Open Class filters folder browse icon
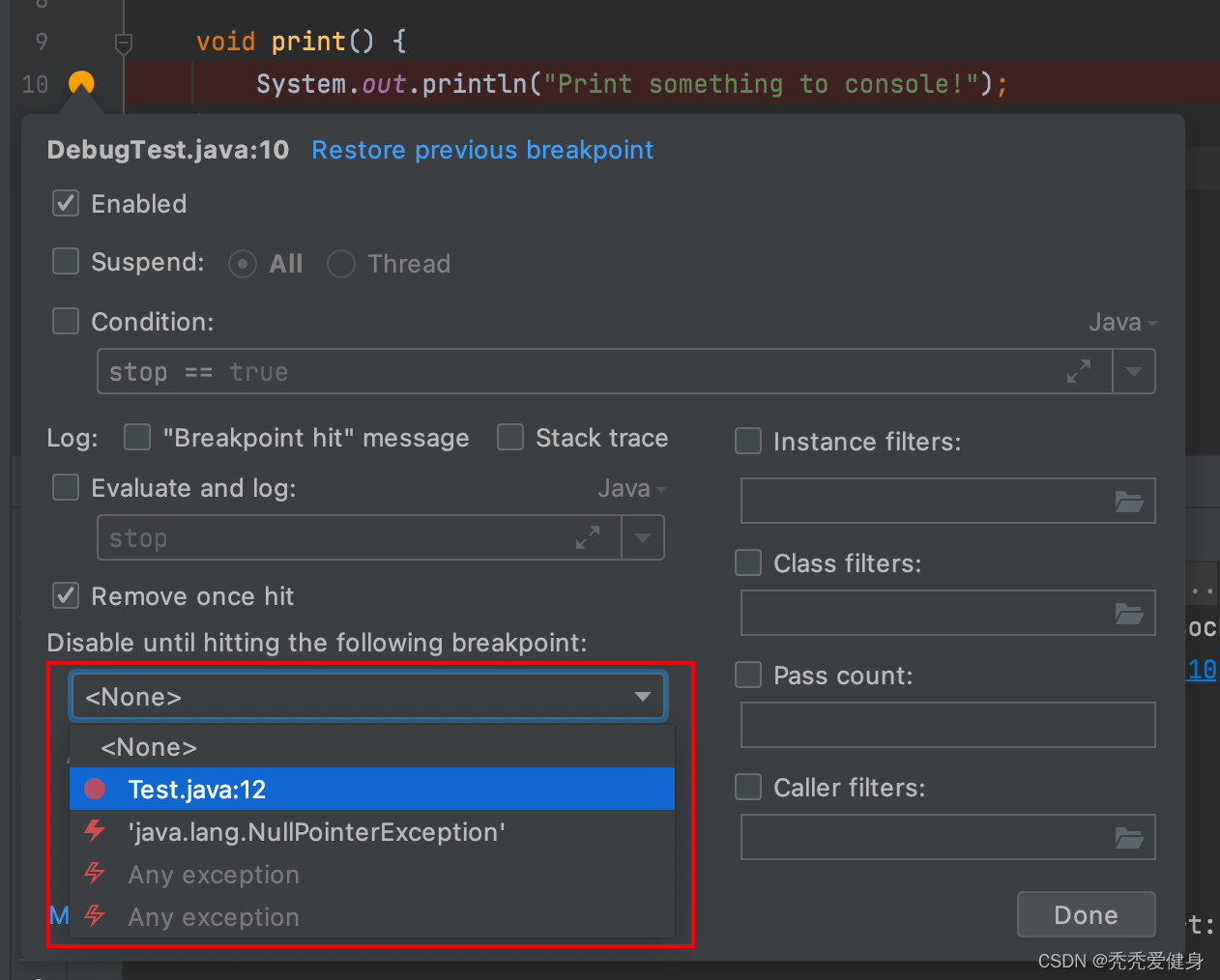Screen dimensions: 1220x980 1129,614
